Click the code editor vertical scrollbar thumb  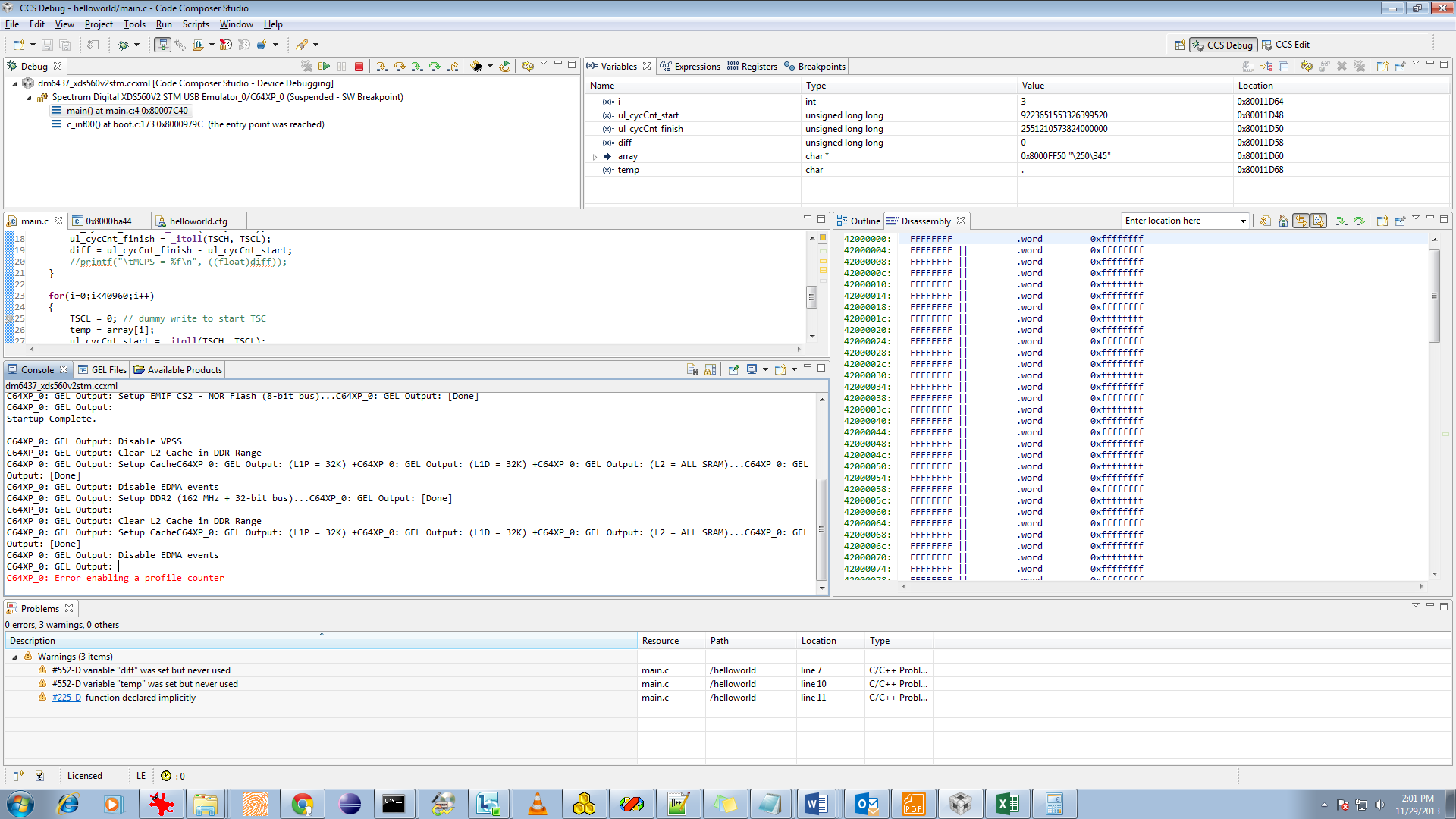click(811, 297)
